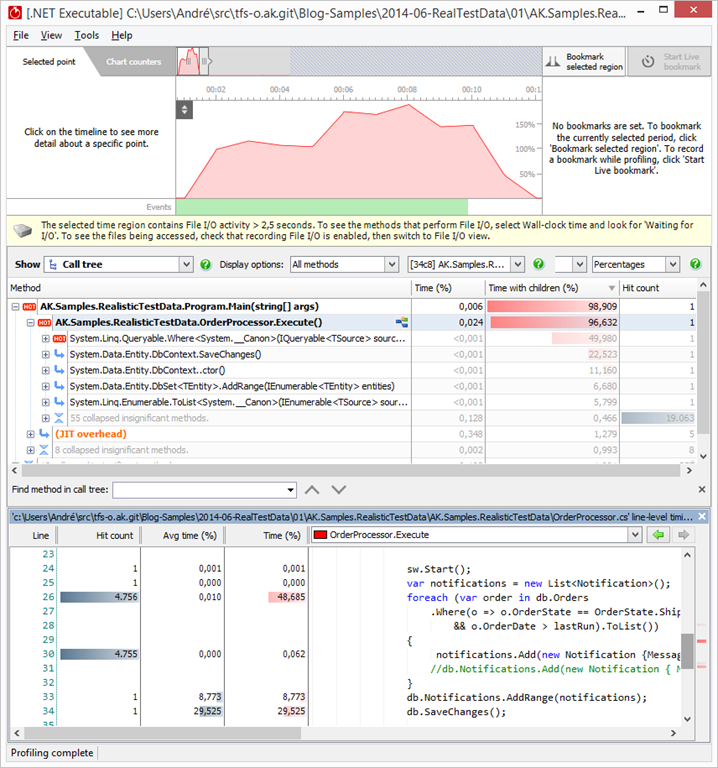
Task: Click the overview timeline selection handle
Action: click(x=204, y=62)
